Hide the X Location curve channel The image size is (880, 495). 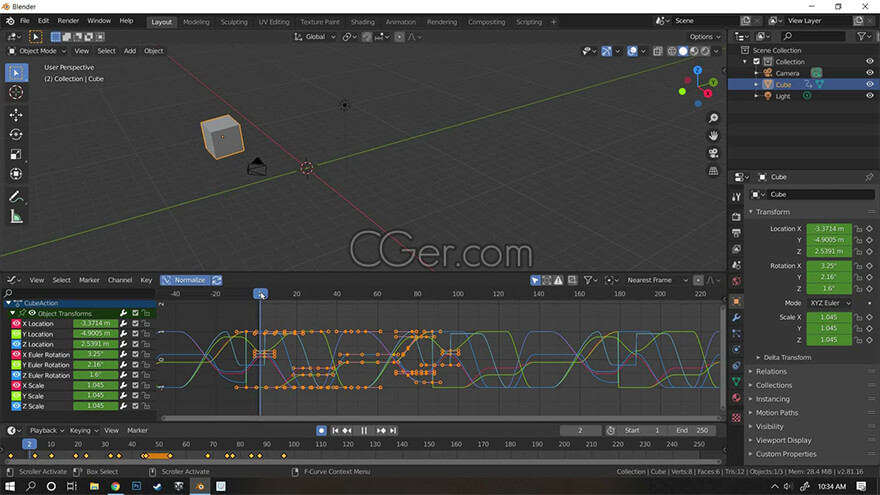pyautogui.click(x=16, y=324)
